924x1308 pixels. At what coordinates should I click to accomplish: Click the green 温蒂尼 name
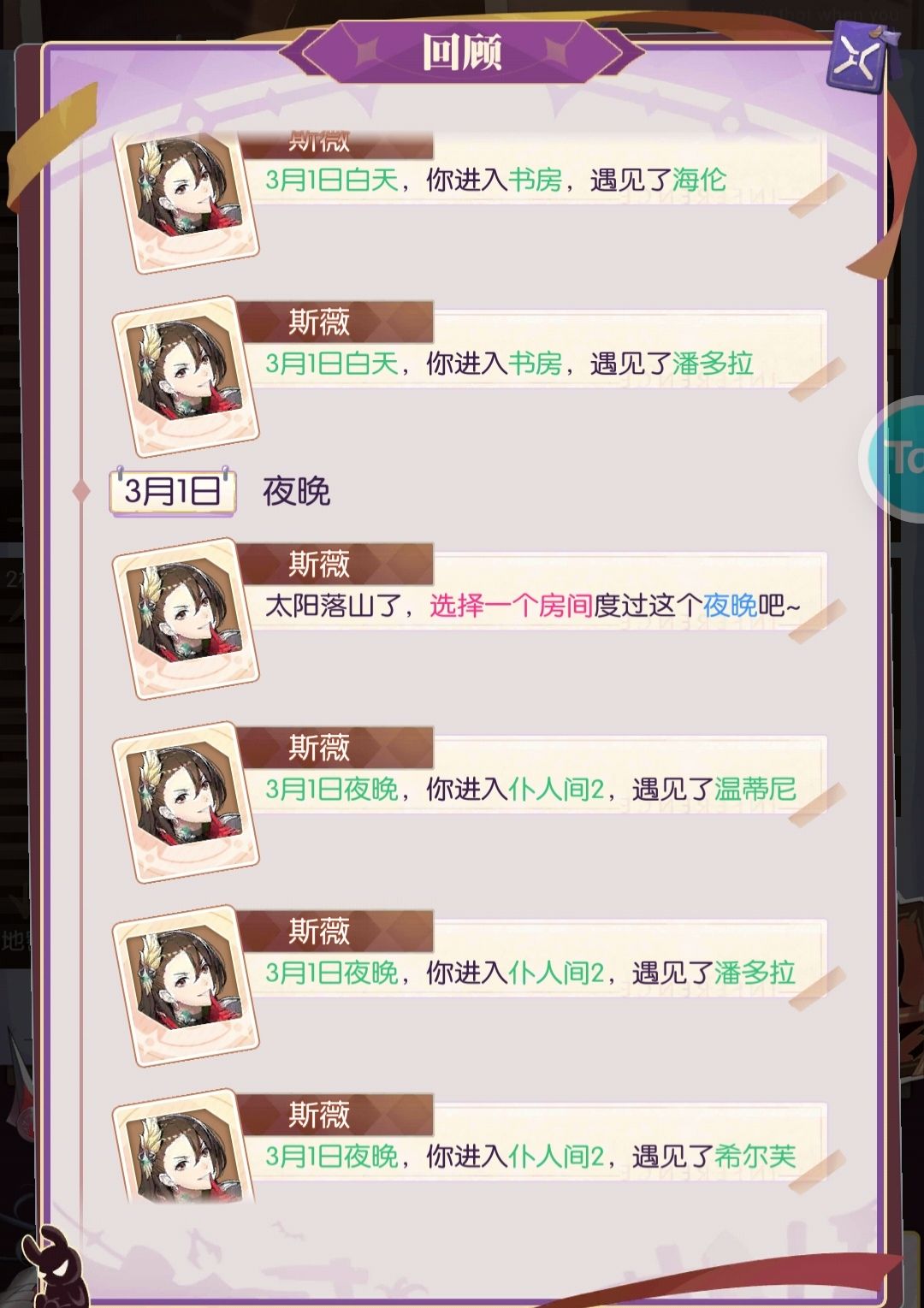click(755, 789)
